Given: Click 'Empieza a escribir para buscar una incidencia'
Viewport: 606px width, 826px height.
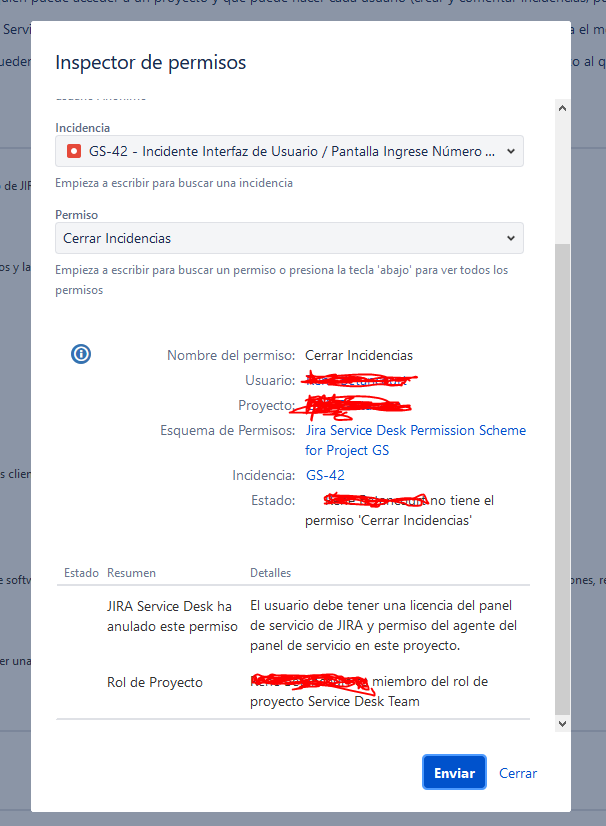Looking at the screenshot, I should pos(174,183).
